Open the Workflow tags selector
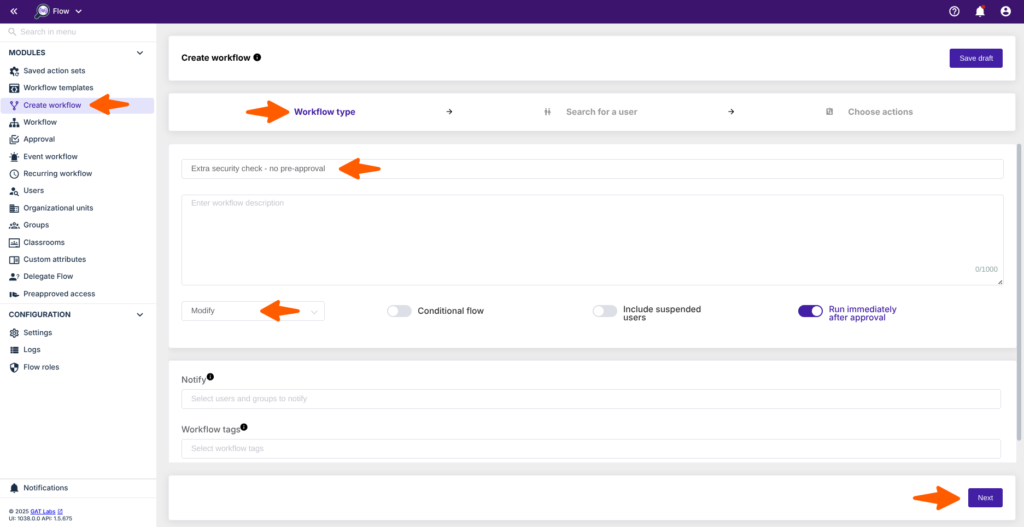Screen dimensions: 1024x527 click(590, 449)
